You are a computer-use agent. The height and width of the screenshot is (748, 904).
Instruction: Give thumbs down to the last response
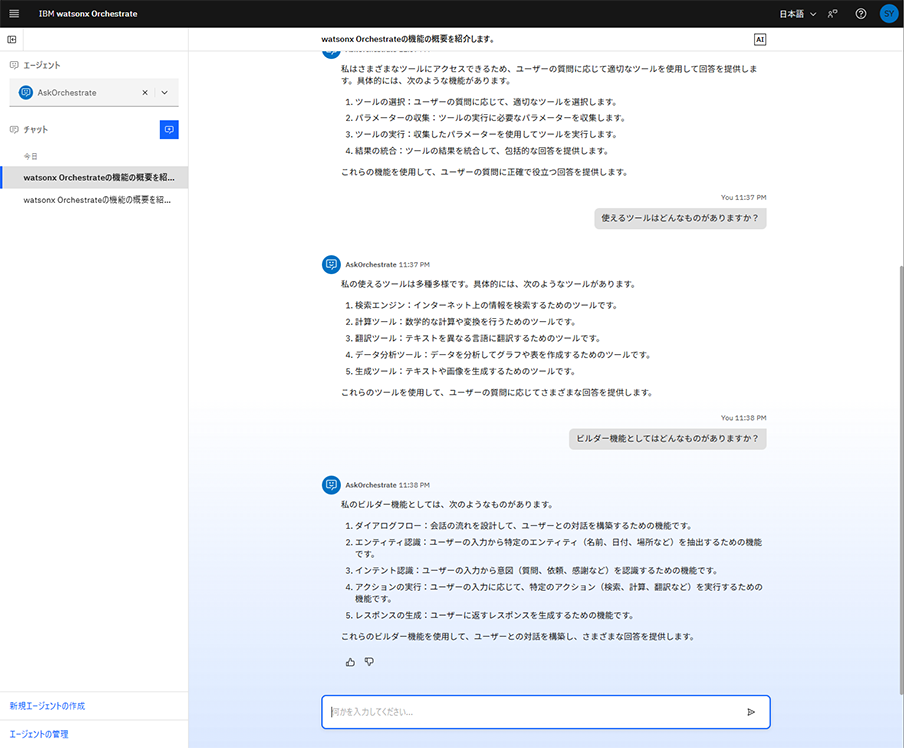pyautogui.click(x=369, y=662)
